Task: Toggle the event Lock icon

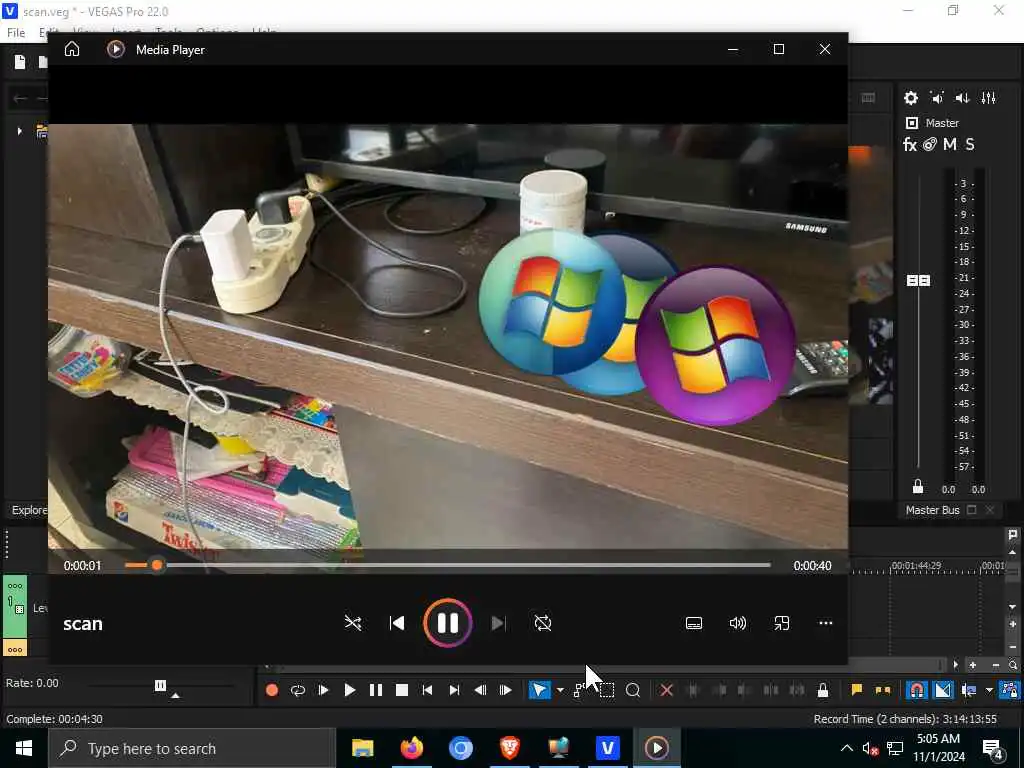Action: pos(823,690)
